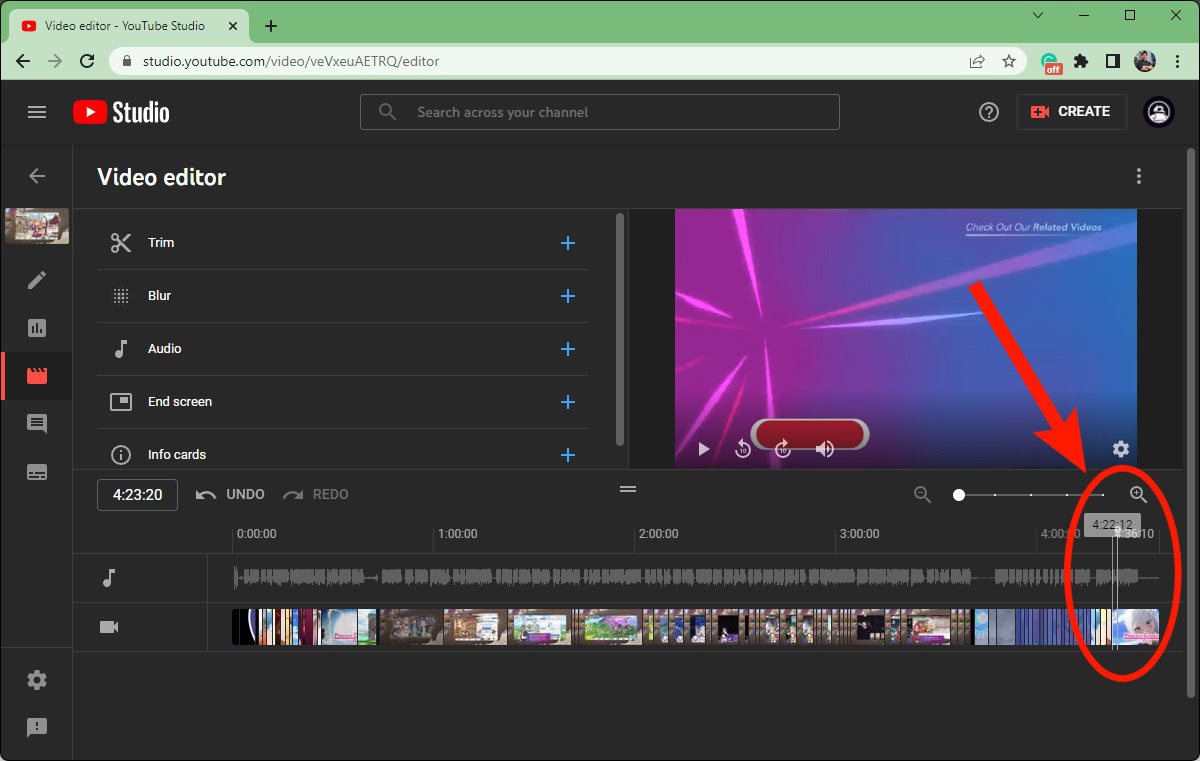Open the Subtitles sidebar icon
1200x761 pixels.
[37, 472]
